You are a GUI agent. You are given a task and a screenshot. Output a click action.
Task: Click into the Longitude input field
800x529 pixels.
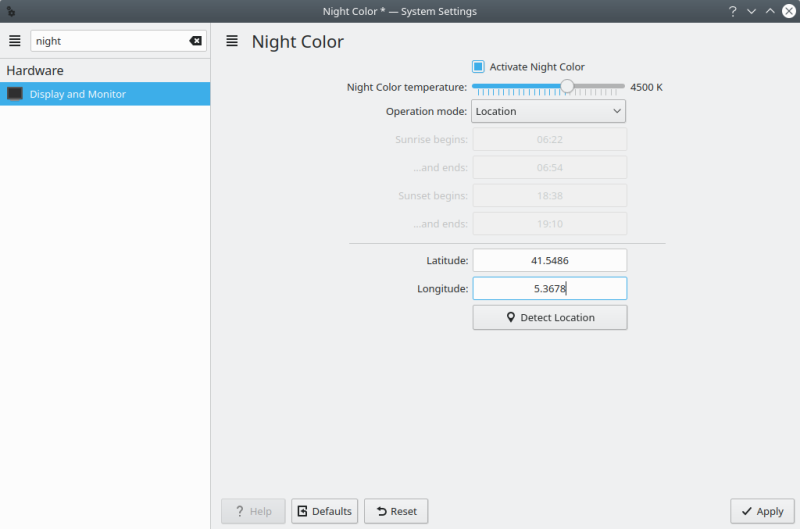tap(549, 289)
